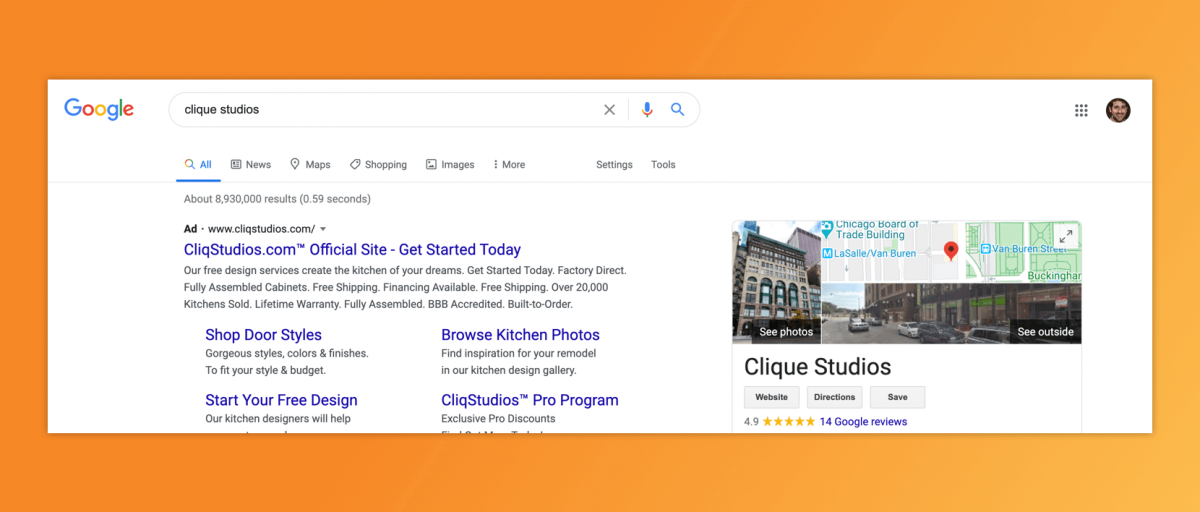1200x512 pixels.
Task: Open ad options dropdown arrow beside cliqstudios URL
Action: tap(323, 229)
